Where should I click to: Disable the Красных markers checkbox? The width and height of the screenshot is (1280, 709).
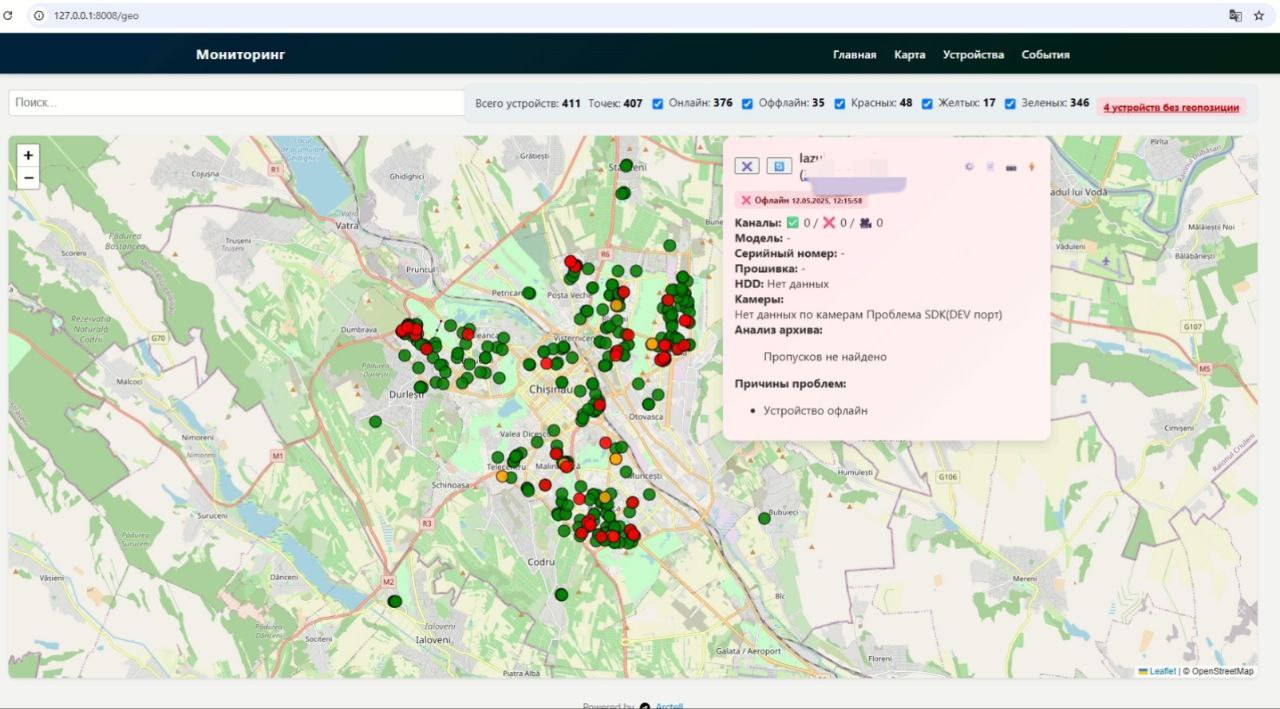coord(840,103)
